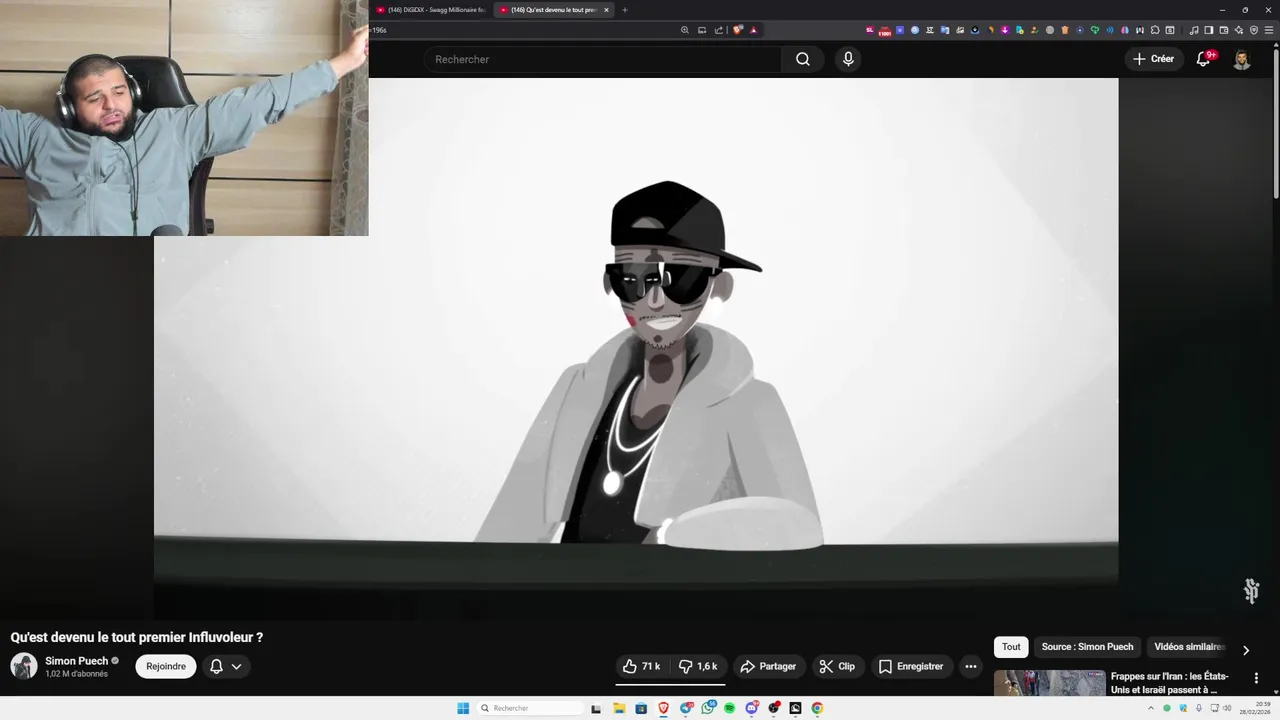Open a new browser tab
This screenshot has width=1280, height=720.
coord(625,10)
